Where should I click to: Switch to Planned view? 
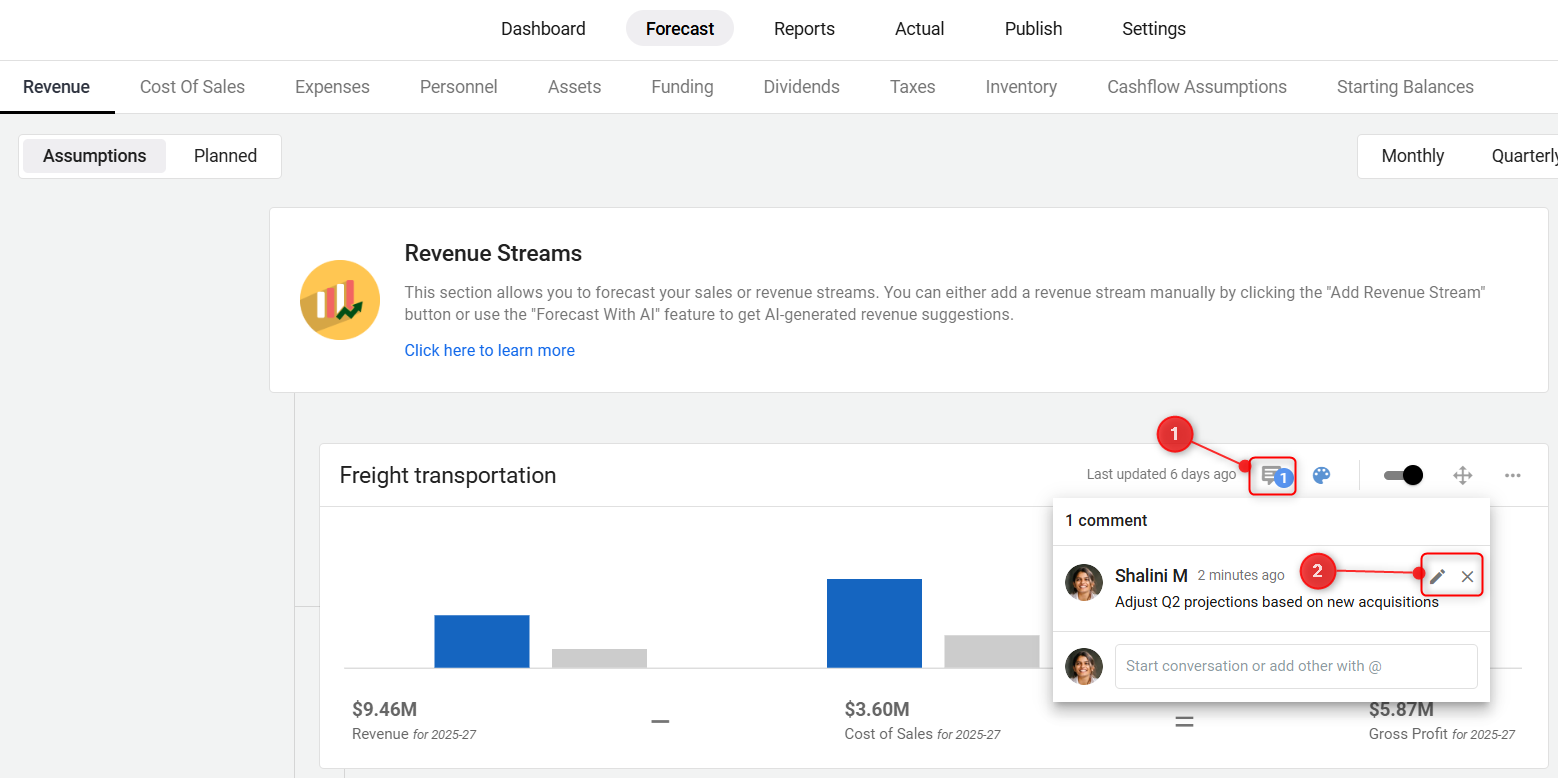(225, 156)
